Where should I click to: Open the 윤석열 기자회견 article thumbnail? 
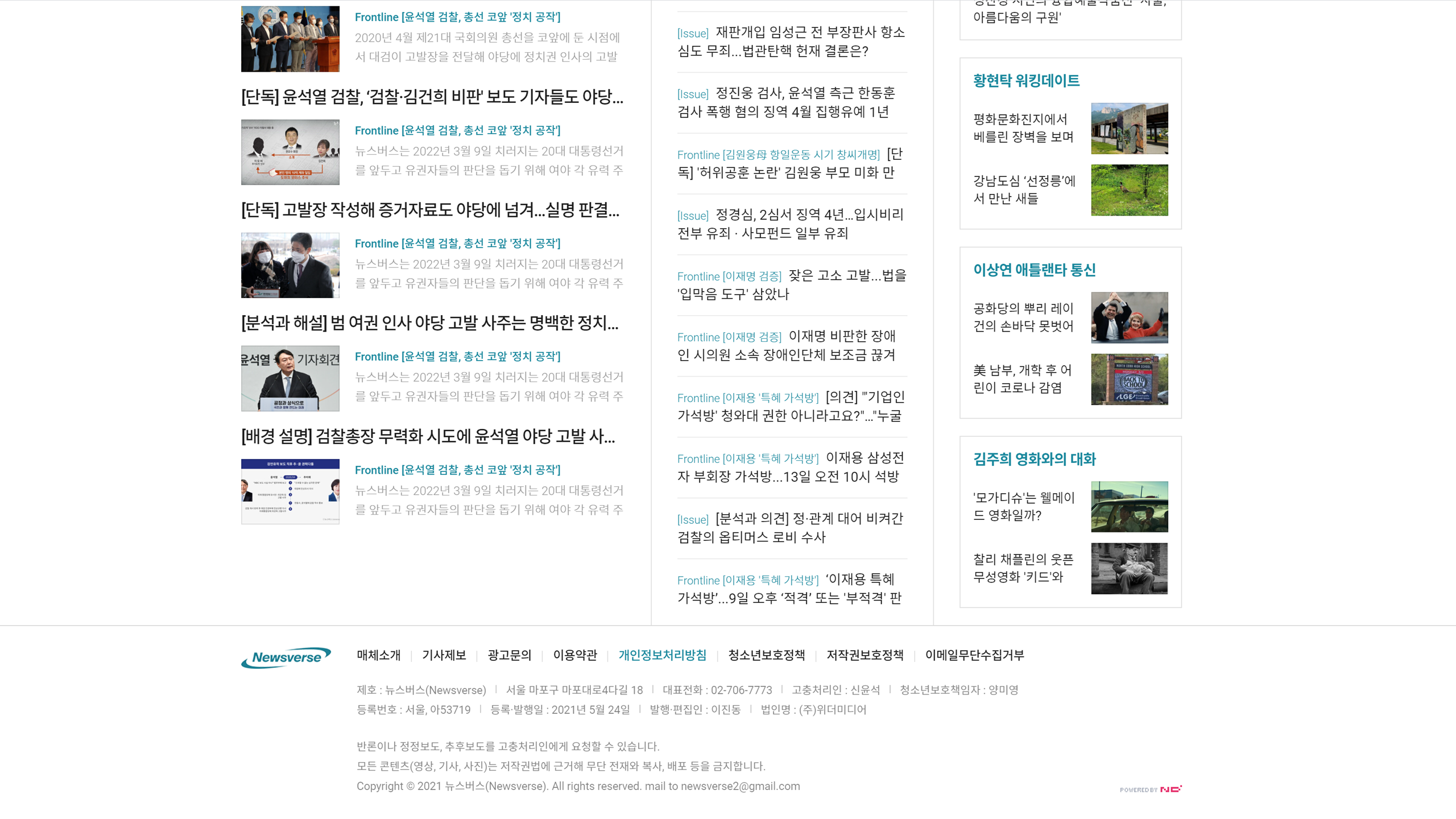[290, 378]
